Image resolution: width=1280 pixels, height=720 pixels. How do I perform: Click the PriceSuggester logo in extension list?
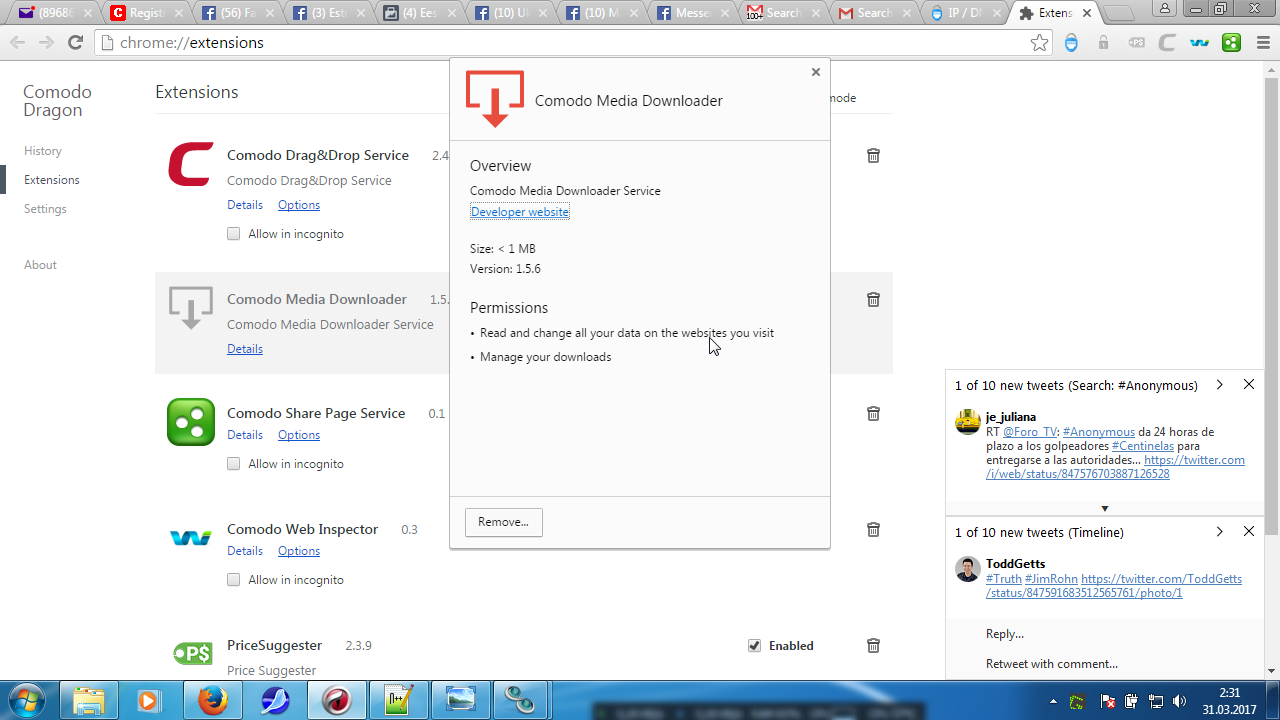click(x=191, y=654)
